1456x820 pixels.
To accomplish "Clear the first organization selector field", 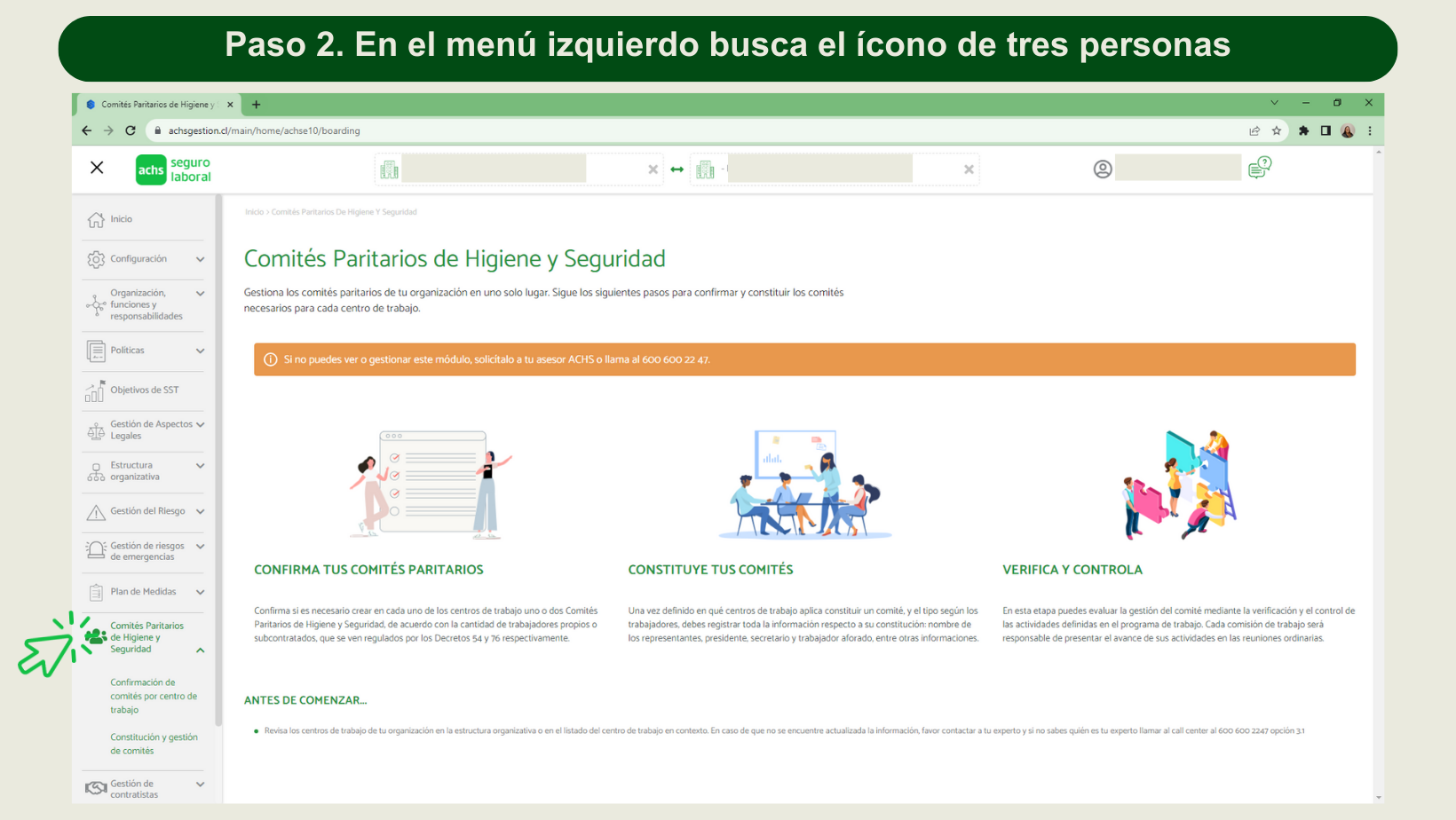I will [x=653, y=170].
